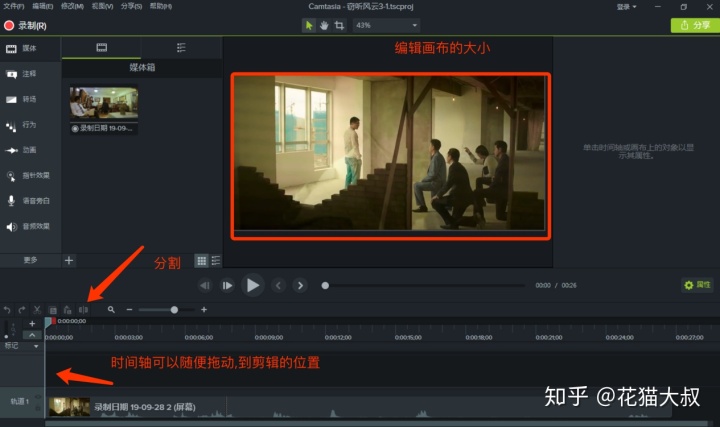Open the 帮助(H) menu
The width and height of the screenshot is (720, 427).
point(161,6)
